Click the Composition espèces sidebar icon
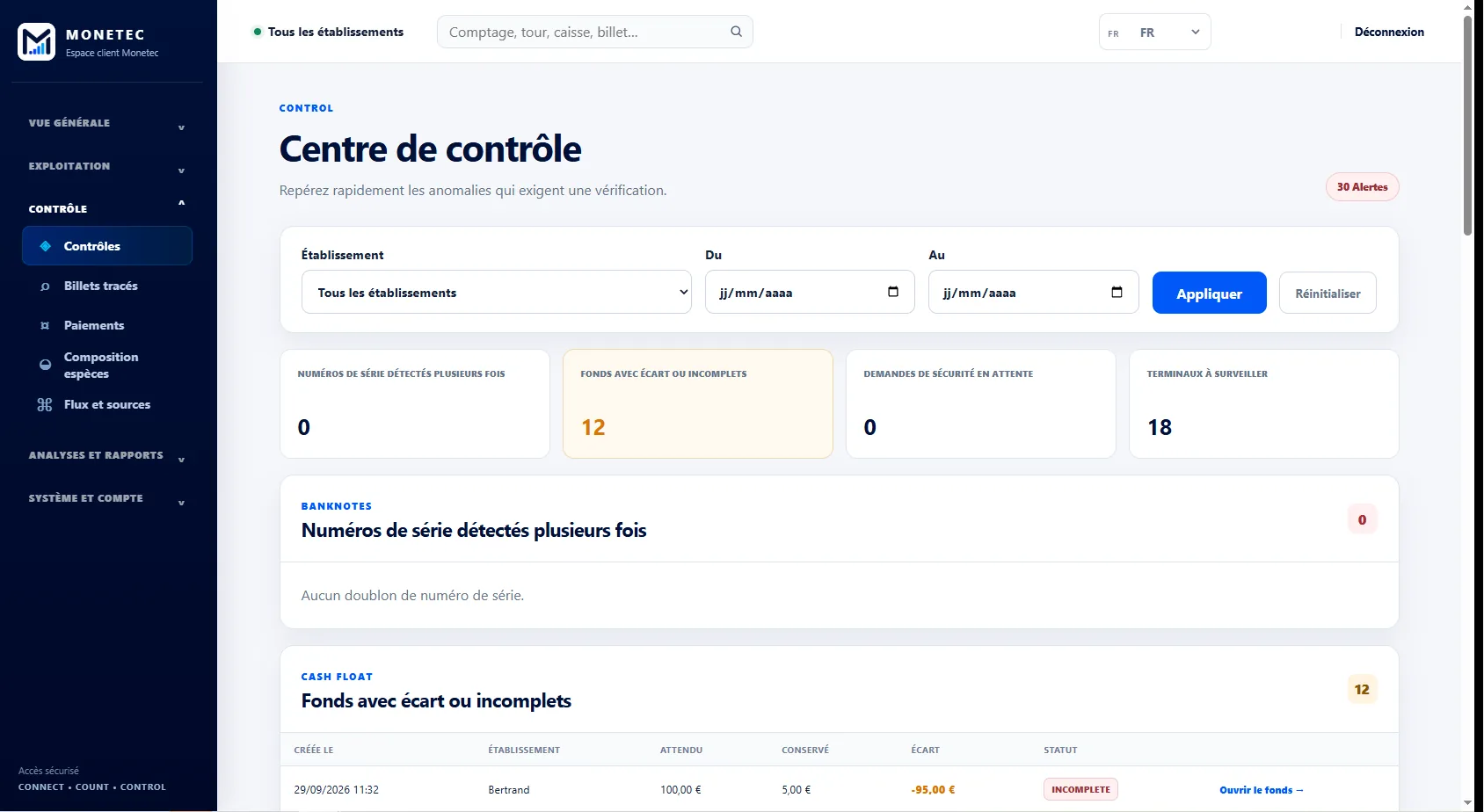The height and width of the screenshot is (812, 1484). pos(45,365)
